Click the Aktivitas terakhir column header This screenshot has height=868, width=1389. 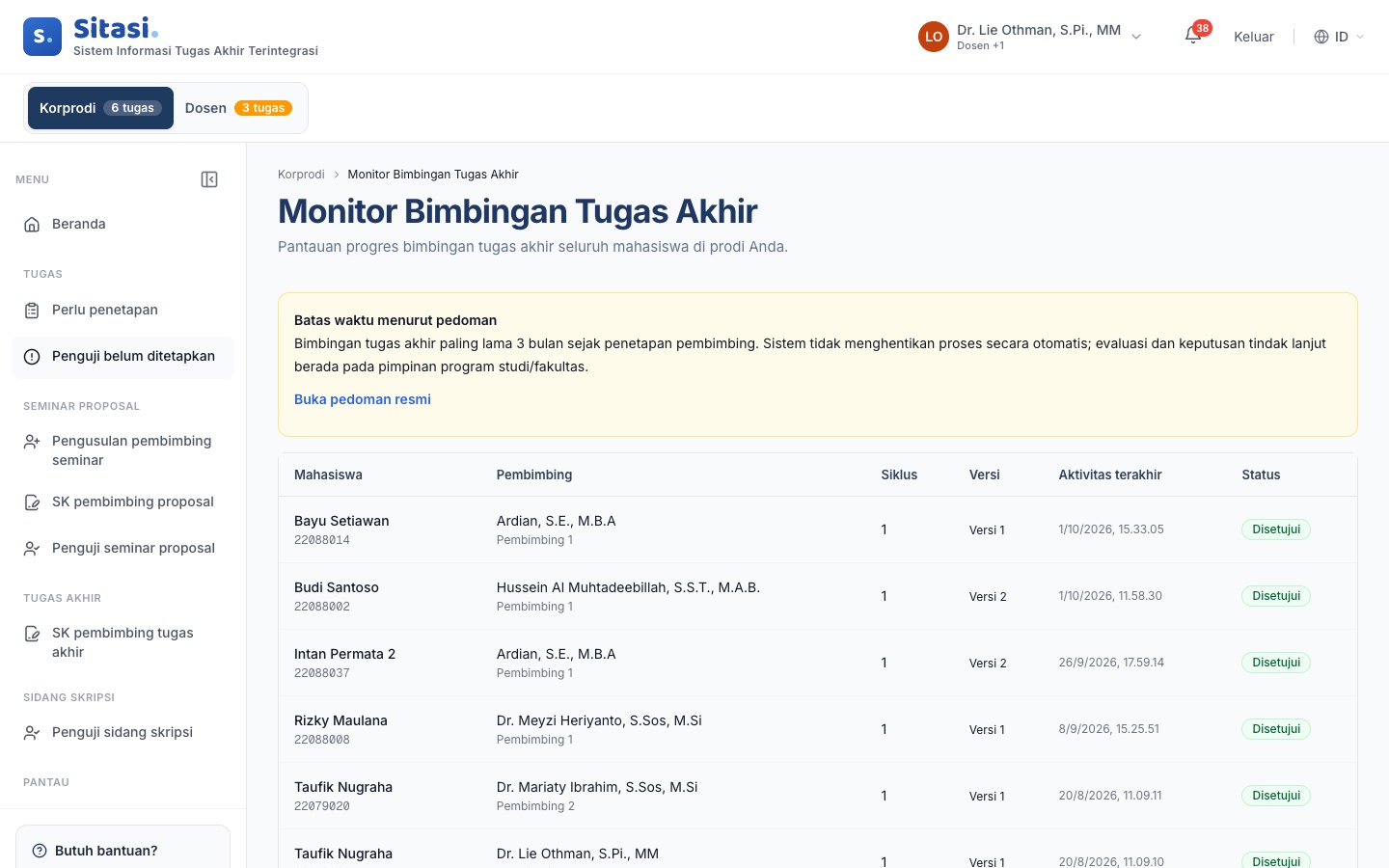pos(1110,475)
